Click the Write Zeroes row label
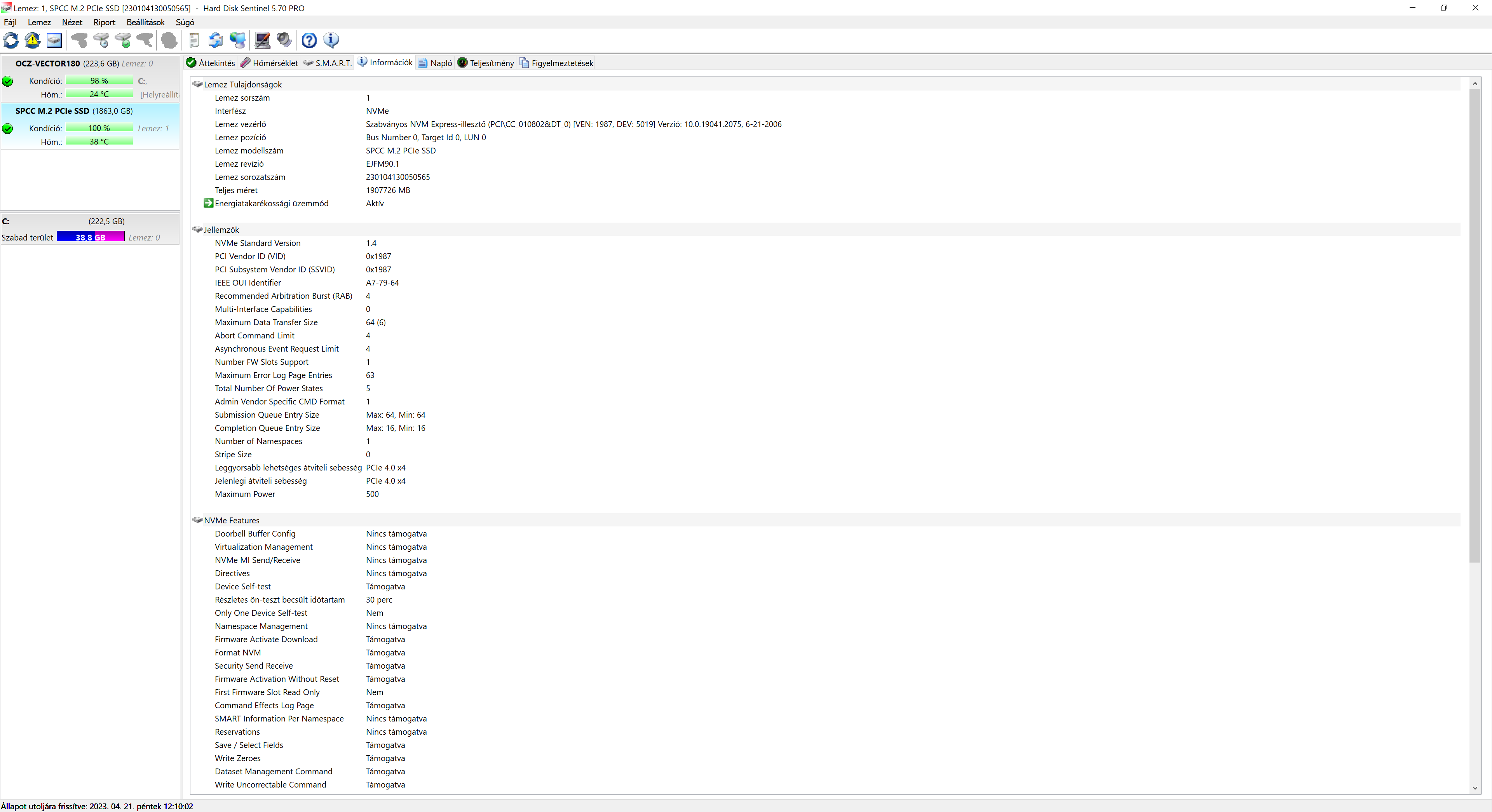 pos(237,759)
